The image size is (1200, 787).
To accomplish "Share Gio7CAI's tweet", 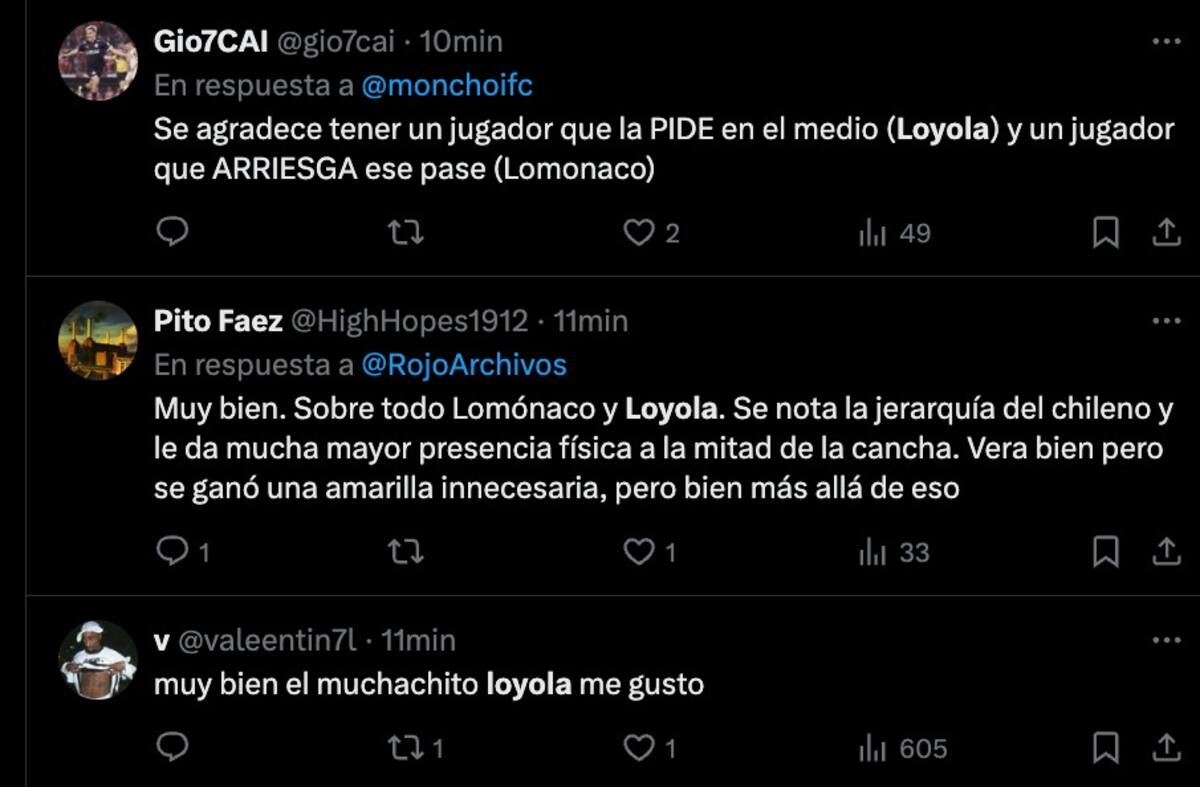I will (x=1165, y=233).
